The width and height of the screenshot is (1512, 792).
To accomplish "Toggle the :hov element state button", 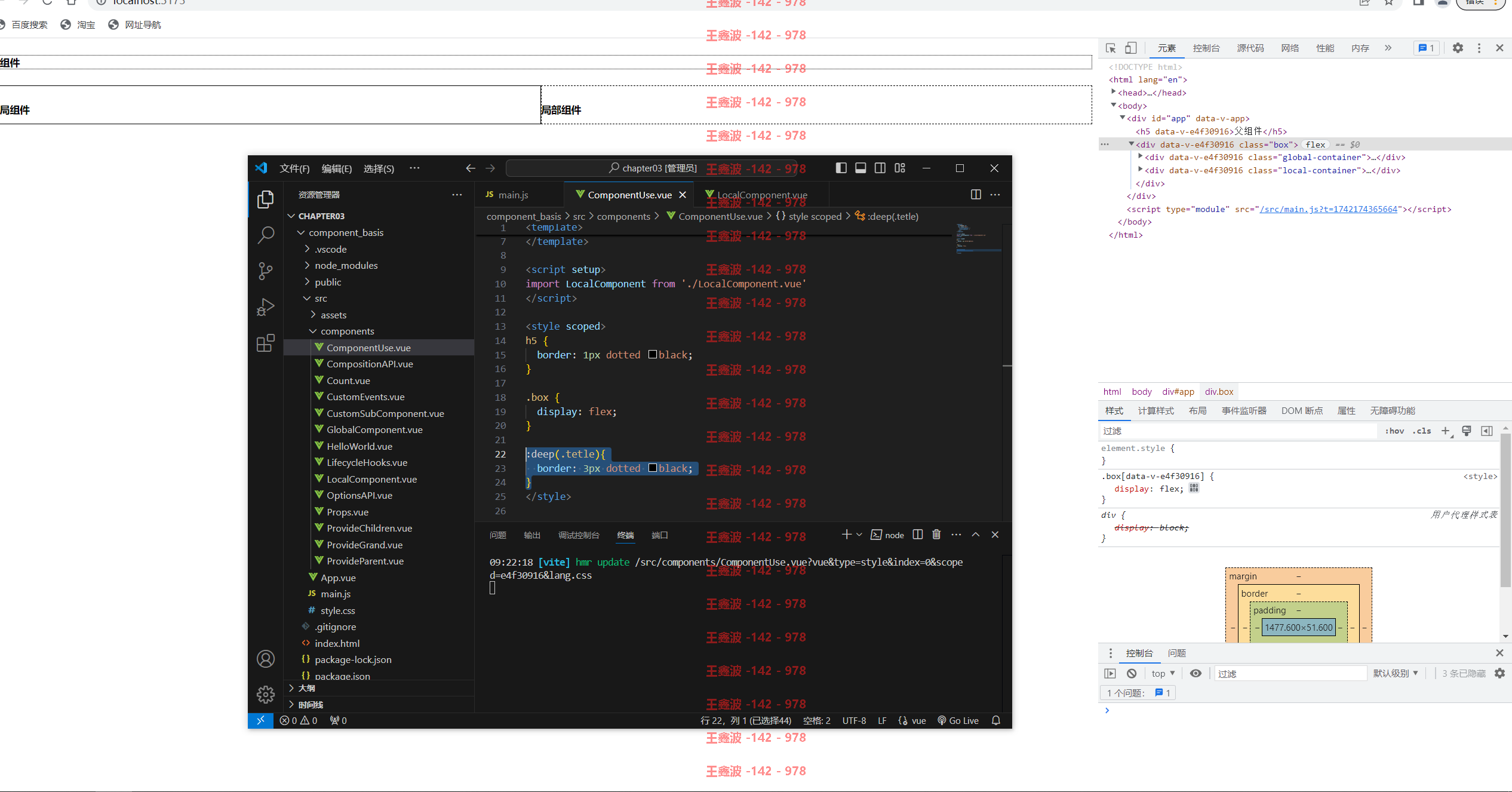I will [1395, 431].
